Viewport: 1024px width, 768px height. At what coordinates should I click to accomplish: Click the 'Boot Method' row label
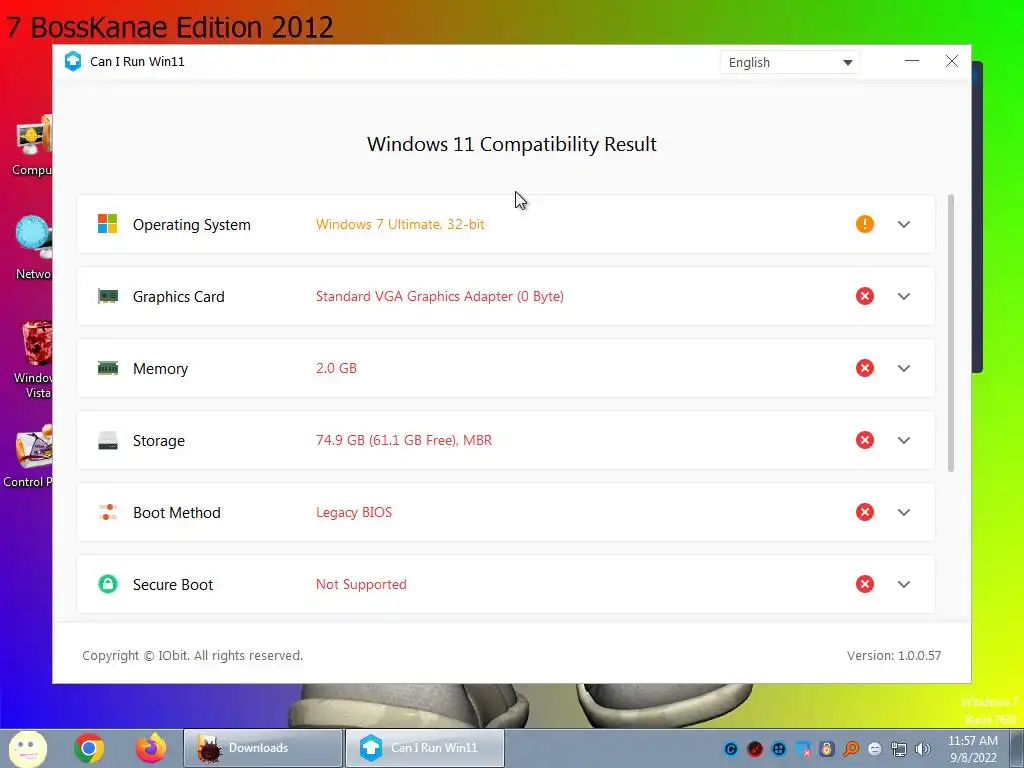tap(176, 513)
